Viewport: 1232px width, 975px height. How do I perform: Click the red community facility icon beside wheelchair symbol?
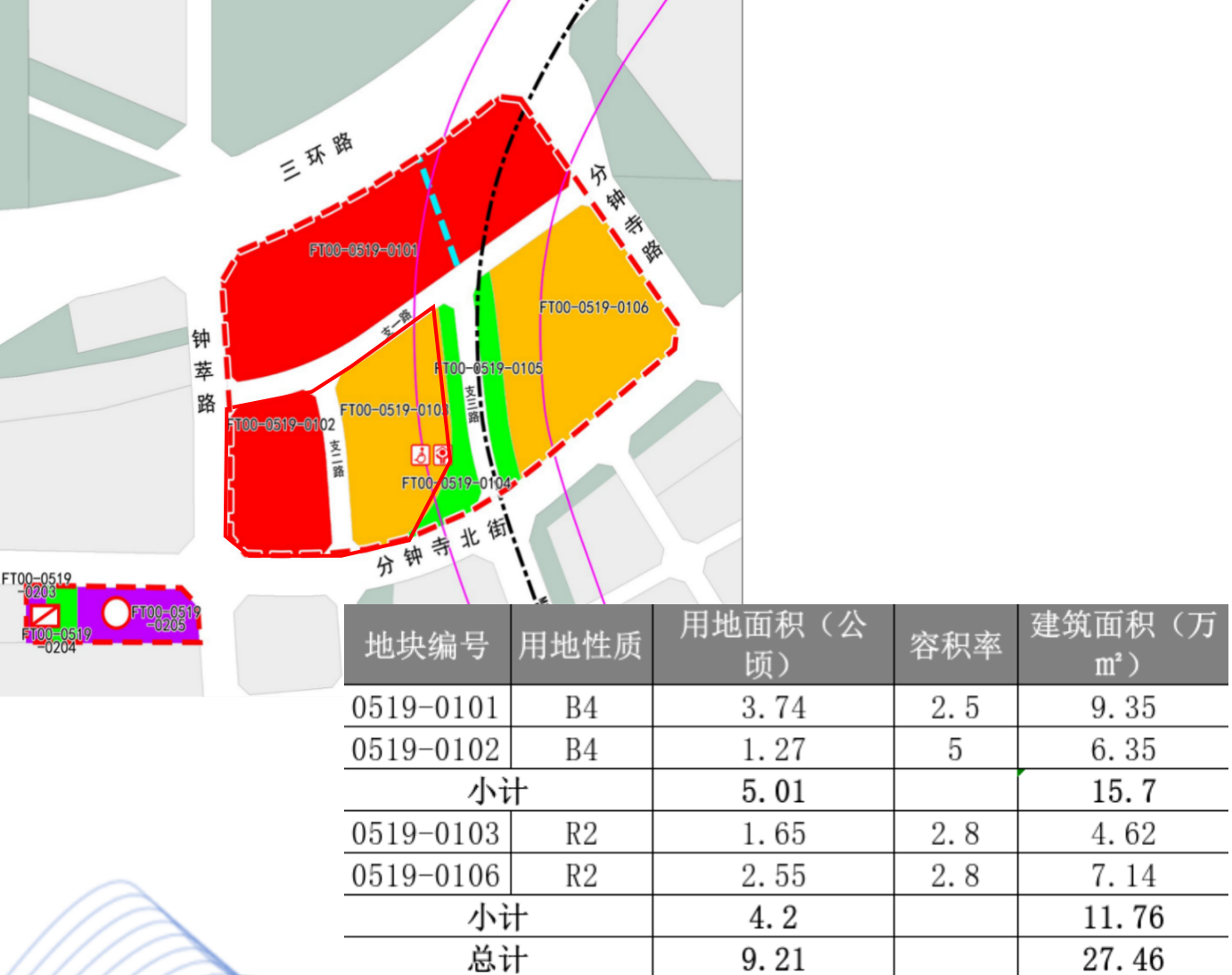(441, 455)
